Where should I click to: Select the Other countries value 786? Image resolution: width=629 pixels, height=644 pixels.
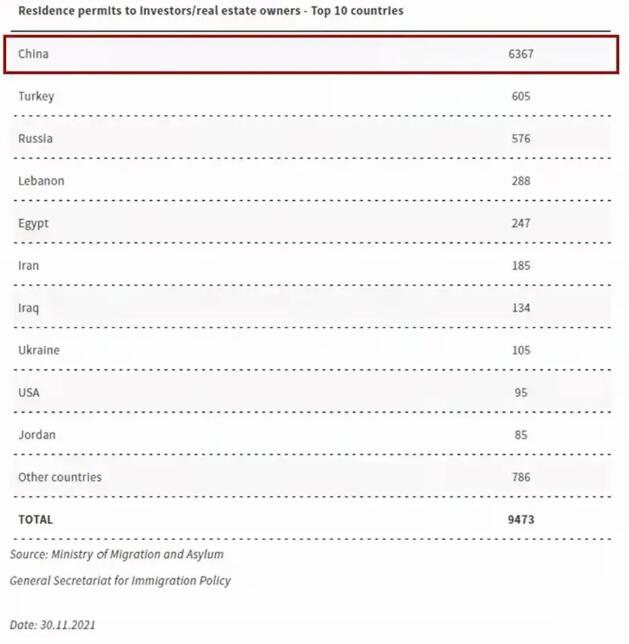tap(520, 477)
